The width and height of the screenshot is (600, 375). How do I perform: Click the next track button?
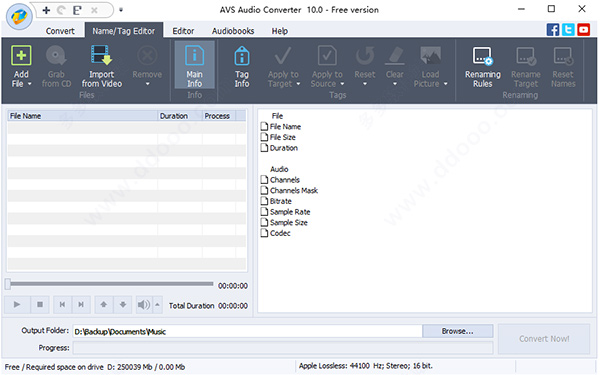pyautogui.click(x=81, y=305)
